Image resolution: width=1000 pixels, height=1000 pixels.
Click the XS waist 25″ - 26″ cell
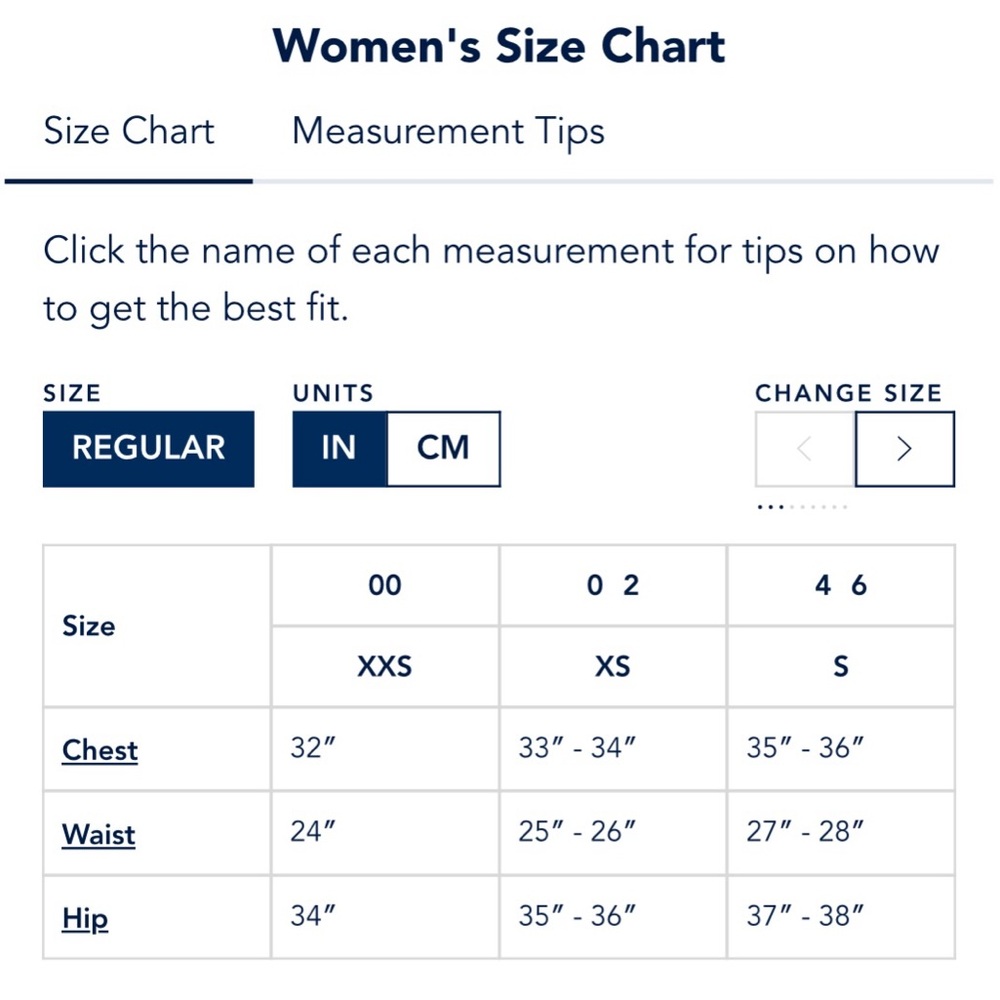[x=577, y=832]
